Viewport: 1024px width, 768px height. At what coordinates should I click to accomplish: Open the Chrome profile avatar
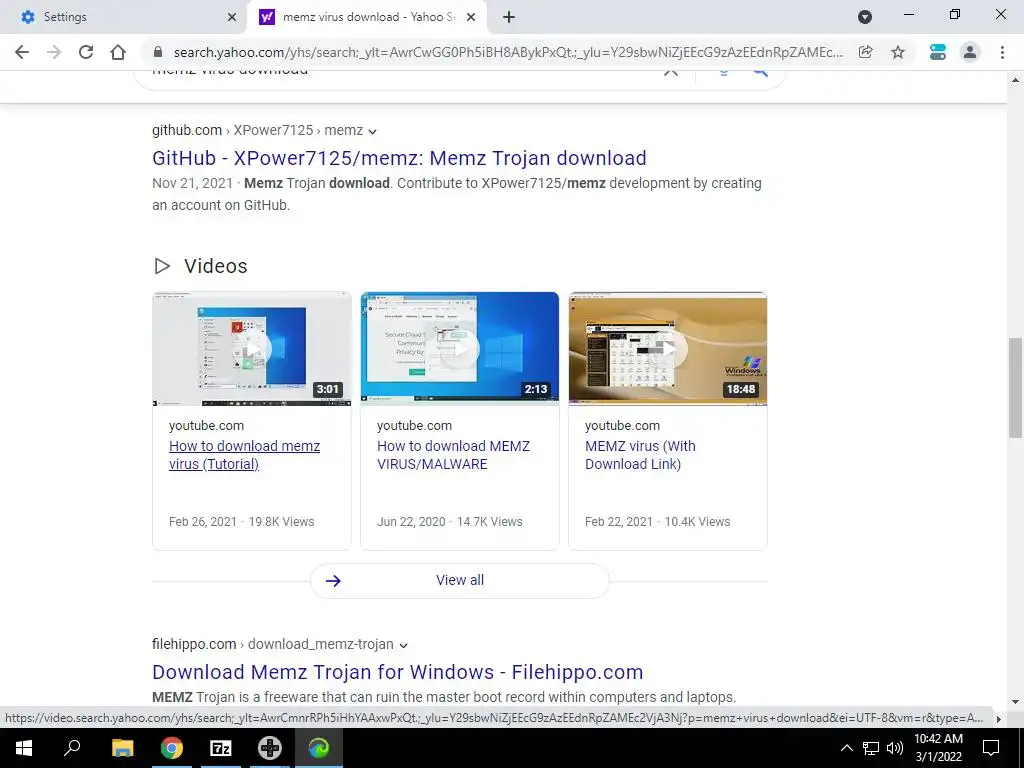(970, 52)
